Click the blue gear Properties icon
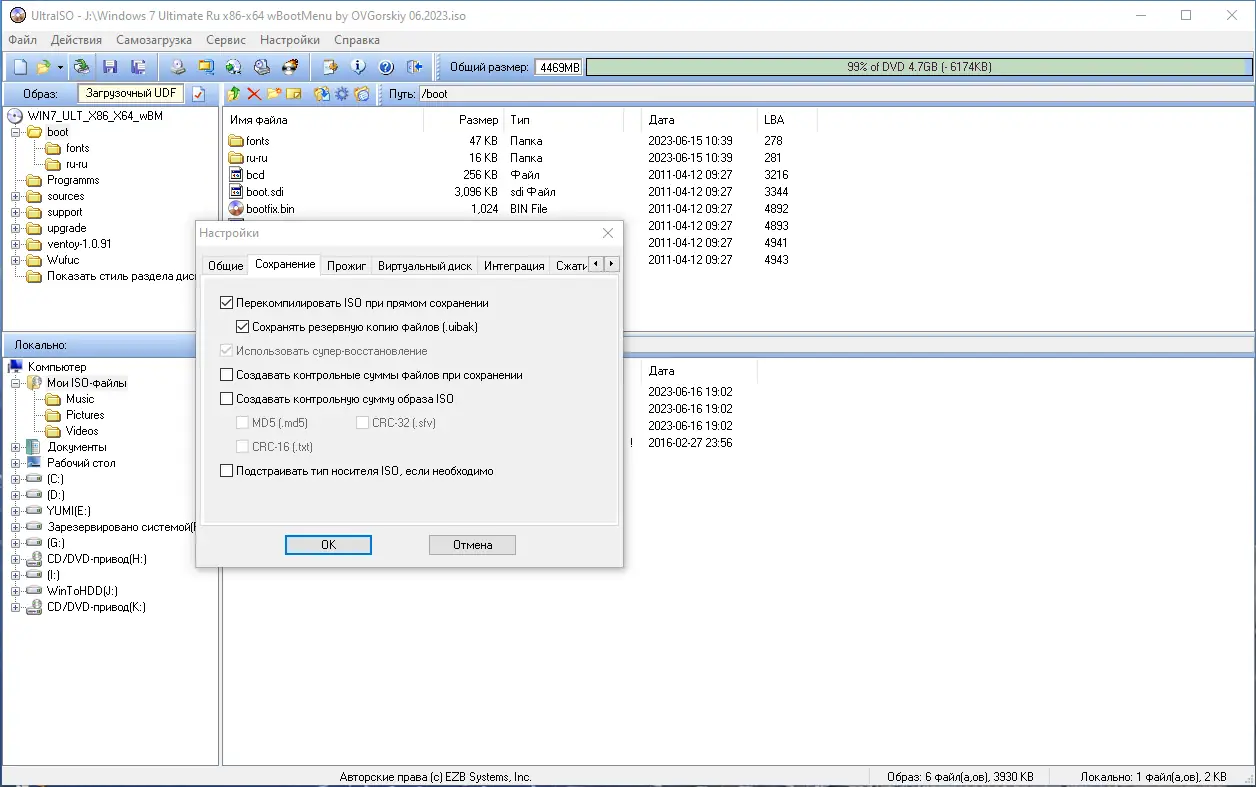 (x=342, y=94)
